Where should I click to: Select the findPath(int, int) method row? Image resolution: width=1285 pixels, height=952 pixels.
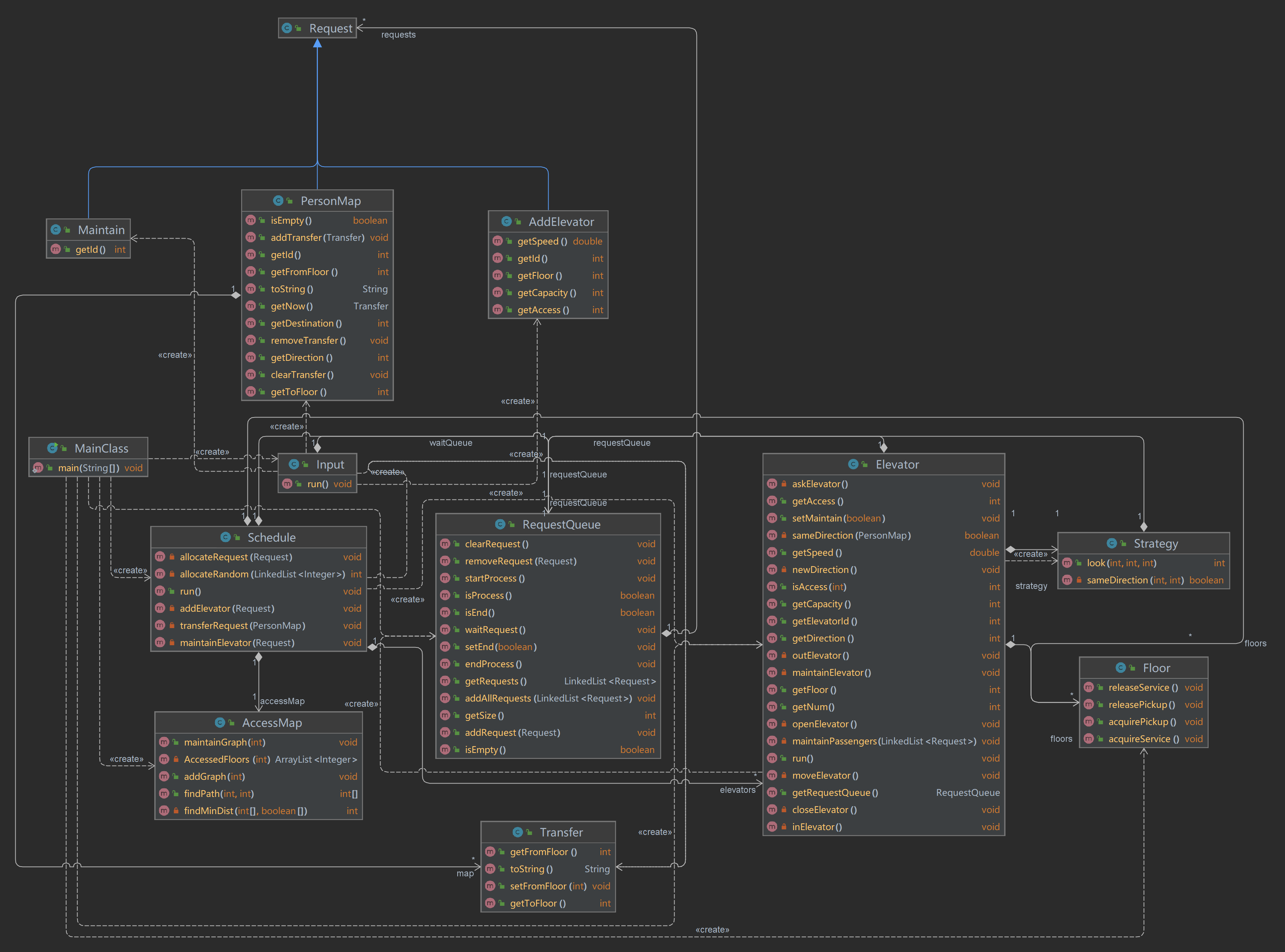218,794
